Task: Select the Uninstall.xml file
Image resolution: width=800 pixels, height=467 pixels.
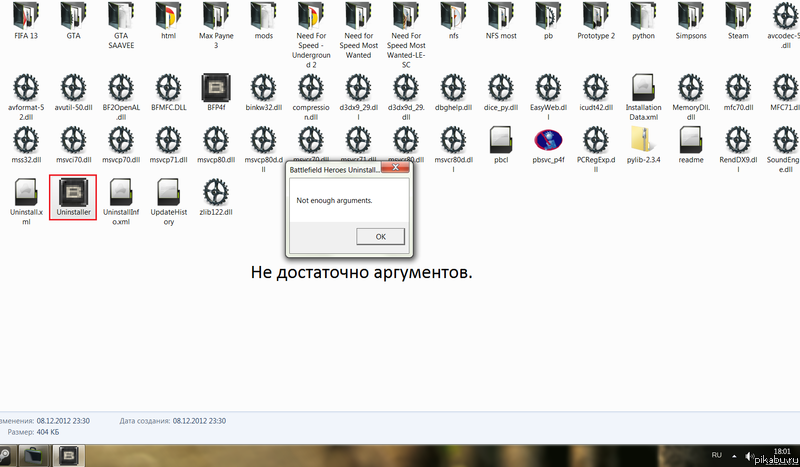Action: pos(26,202)
